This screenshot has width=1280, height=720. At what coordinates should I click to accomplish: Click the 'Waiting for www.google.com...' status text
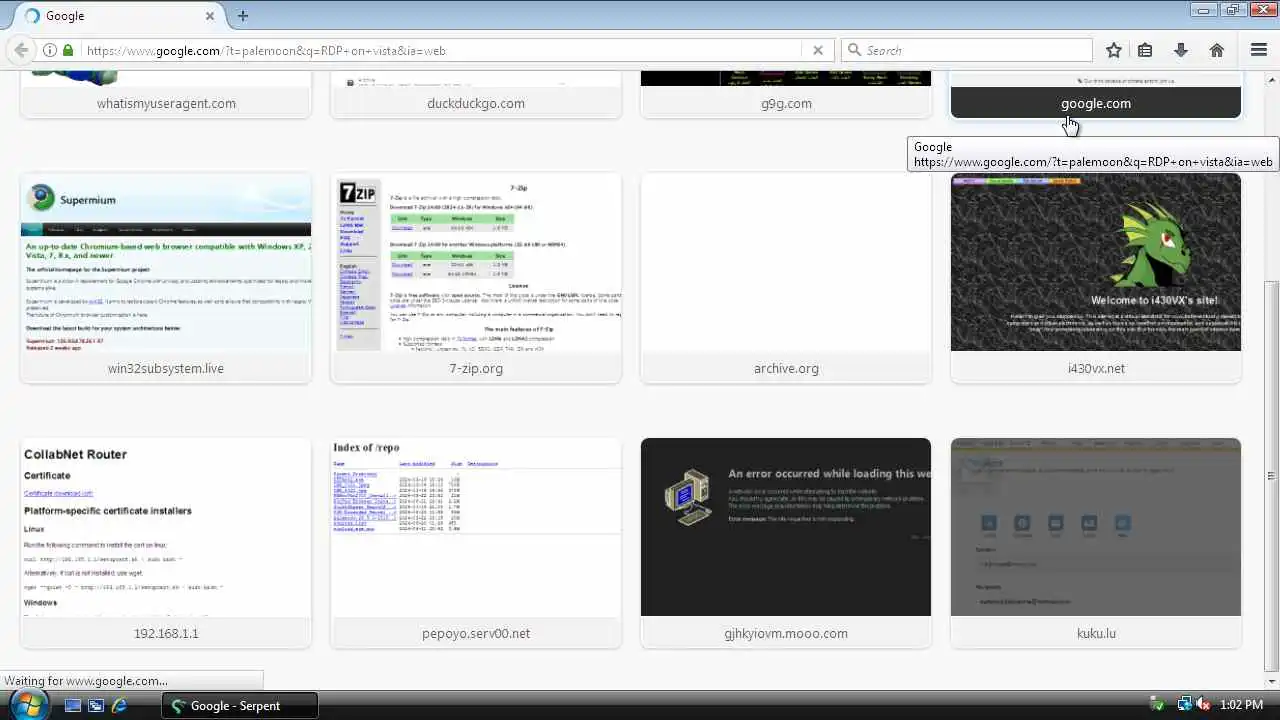click(86, 681)
